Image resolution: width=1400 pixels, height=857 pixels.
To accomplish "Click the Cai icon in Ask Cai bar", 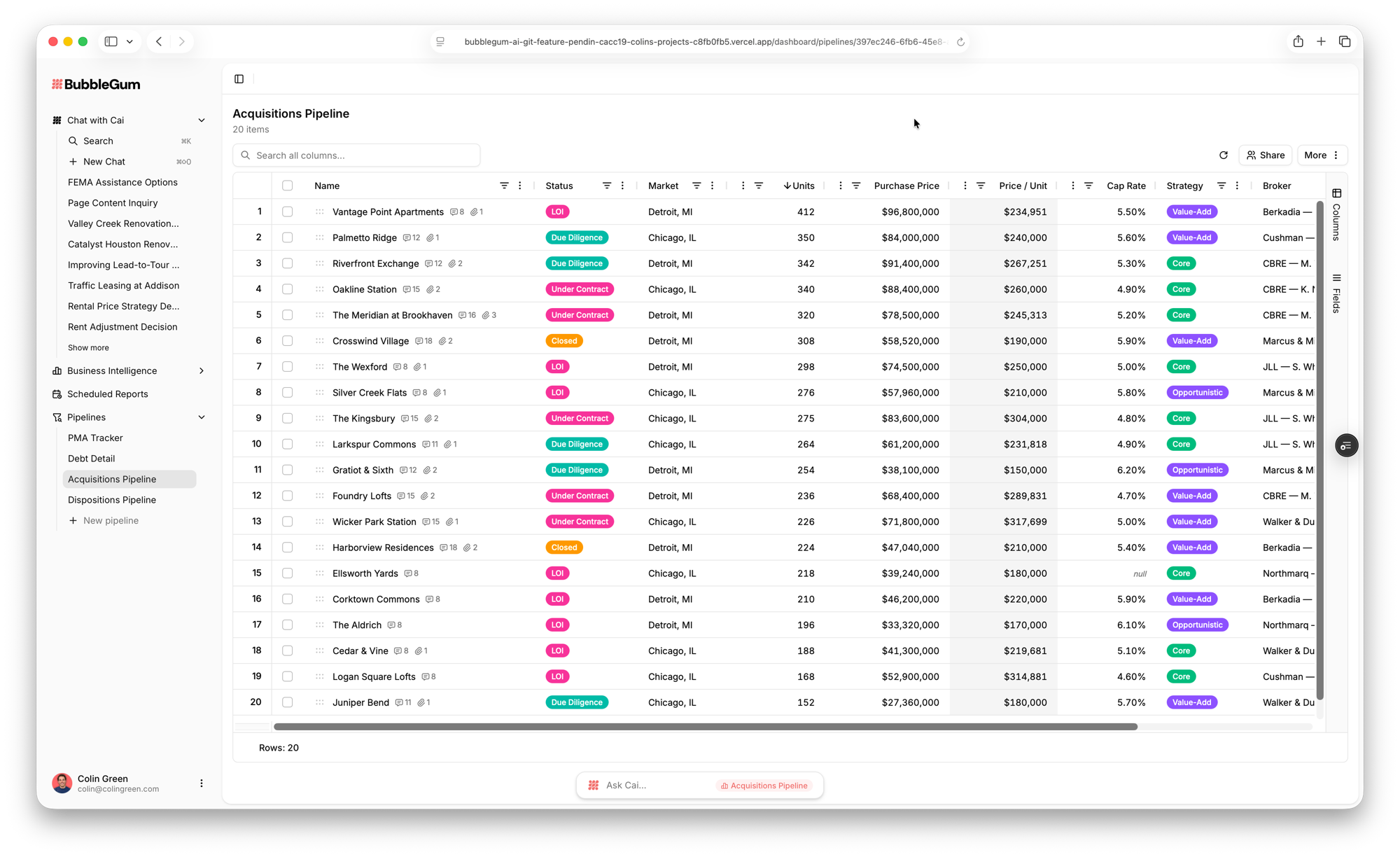I will [594, 786].
